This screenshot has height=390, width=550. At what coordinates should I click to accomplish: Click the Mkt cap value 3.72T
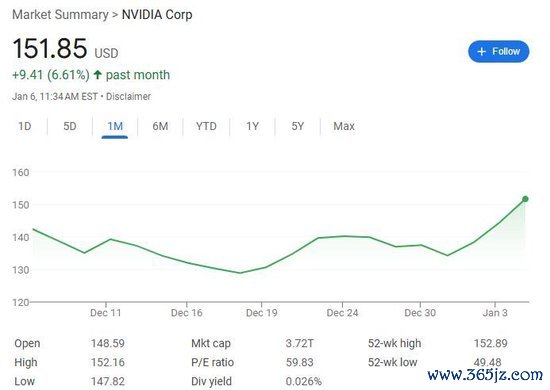click(x=300, y=343)
